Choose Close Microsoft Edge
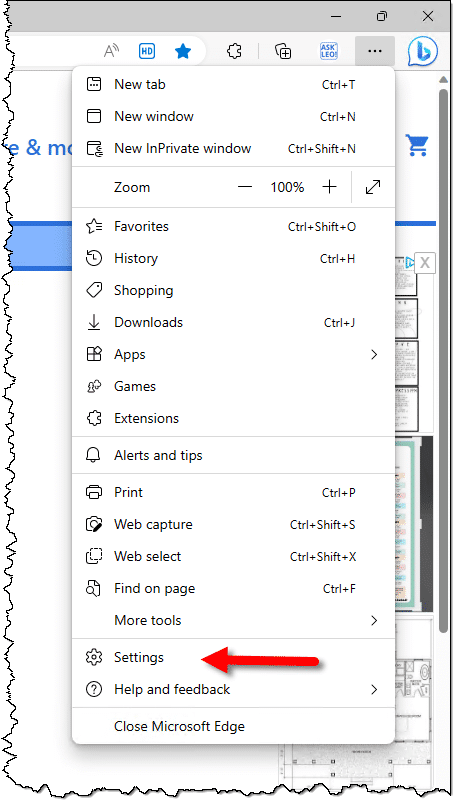Image resolution: width=456 pixels, height=805 pixels. point(233,726)
